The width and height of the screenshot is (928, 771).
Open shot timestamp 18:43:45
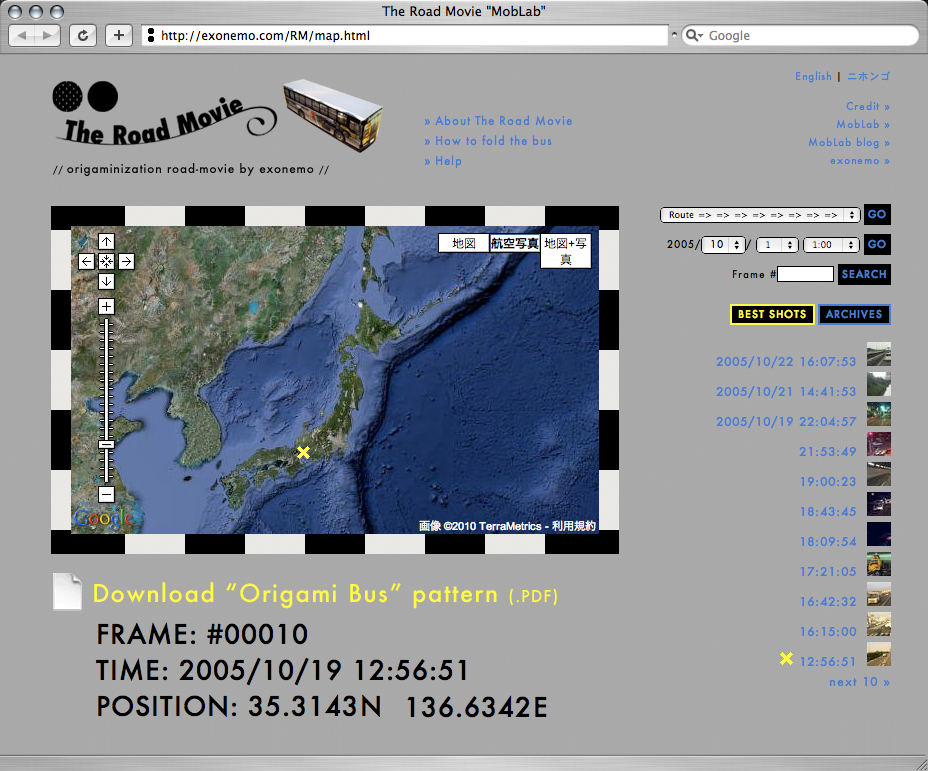(x=828, y=512)
